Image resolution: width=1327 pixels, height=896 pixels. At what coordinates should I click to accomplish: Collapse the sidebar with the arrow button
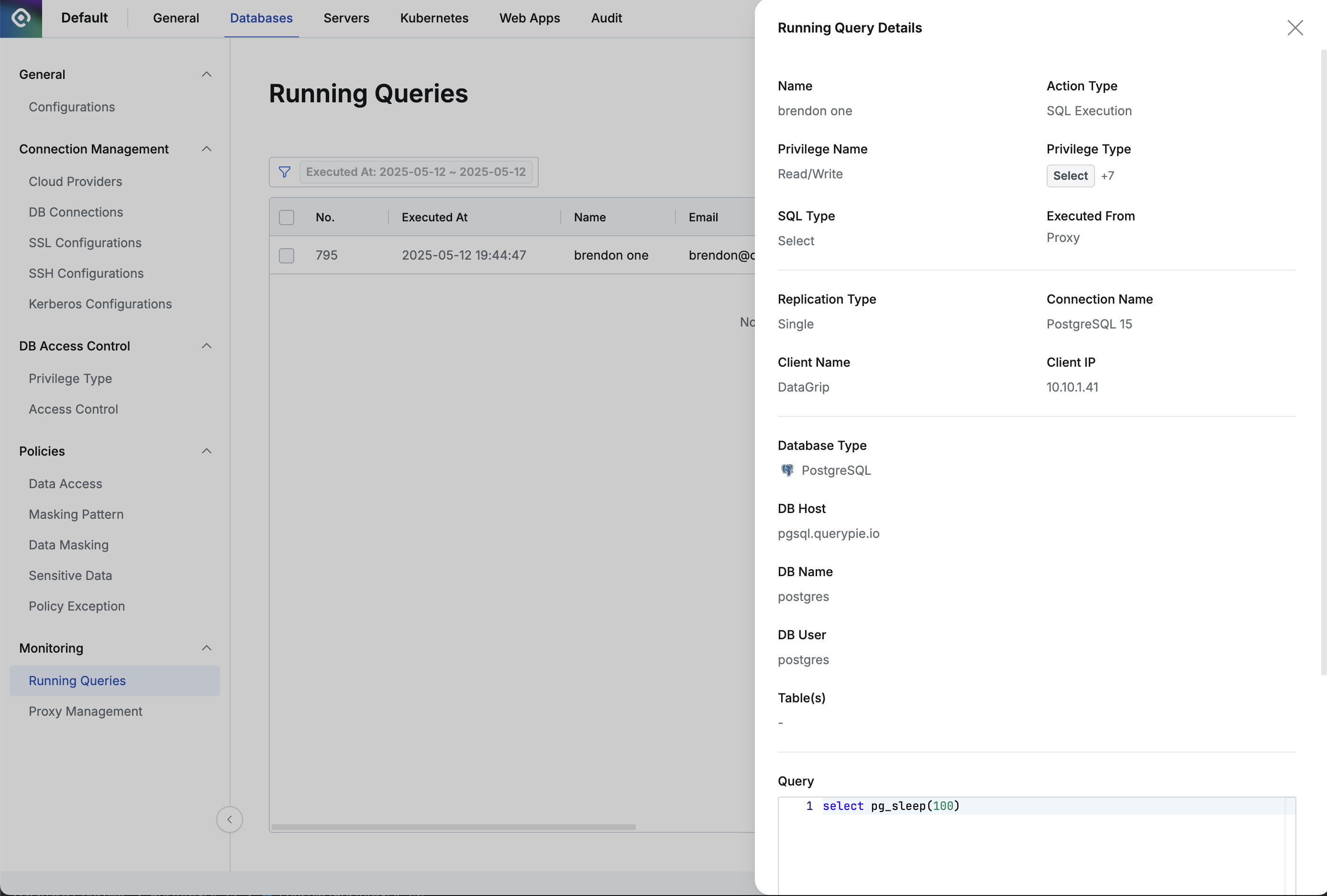coord(230,820)
